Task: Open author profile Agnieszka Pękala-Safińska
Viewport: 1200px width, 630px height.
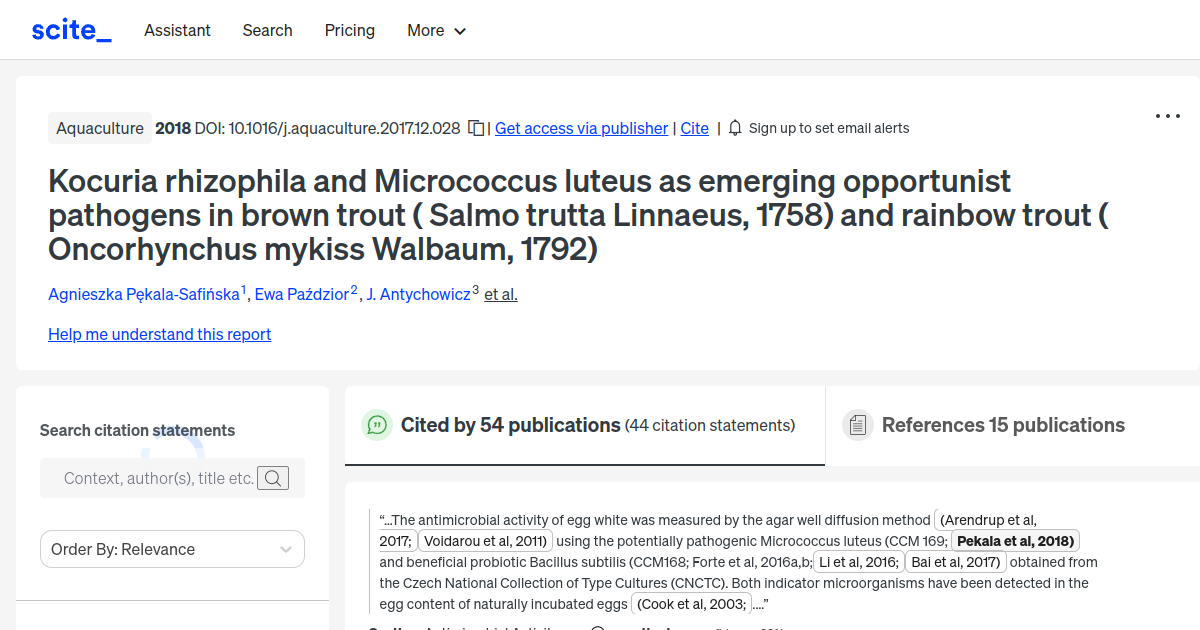Action: tap(143, 294)
